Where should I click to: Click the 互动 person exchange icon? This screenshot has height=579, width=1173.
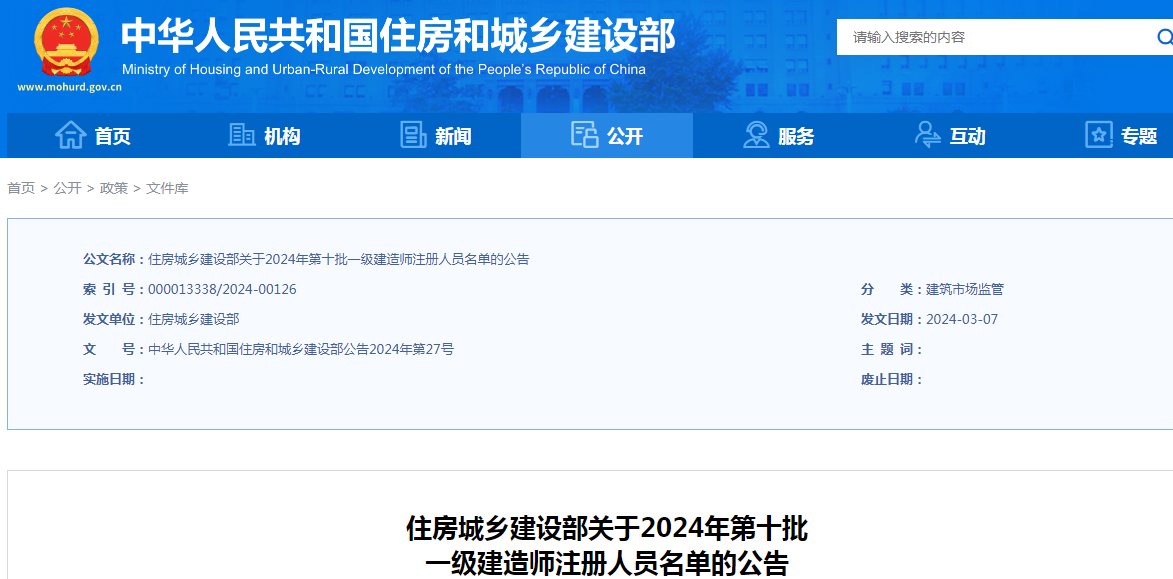coord(928,135)
